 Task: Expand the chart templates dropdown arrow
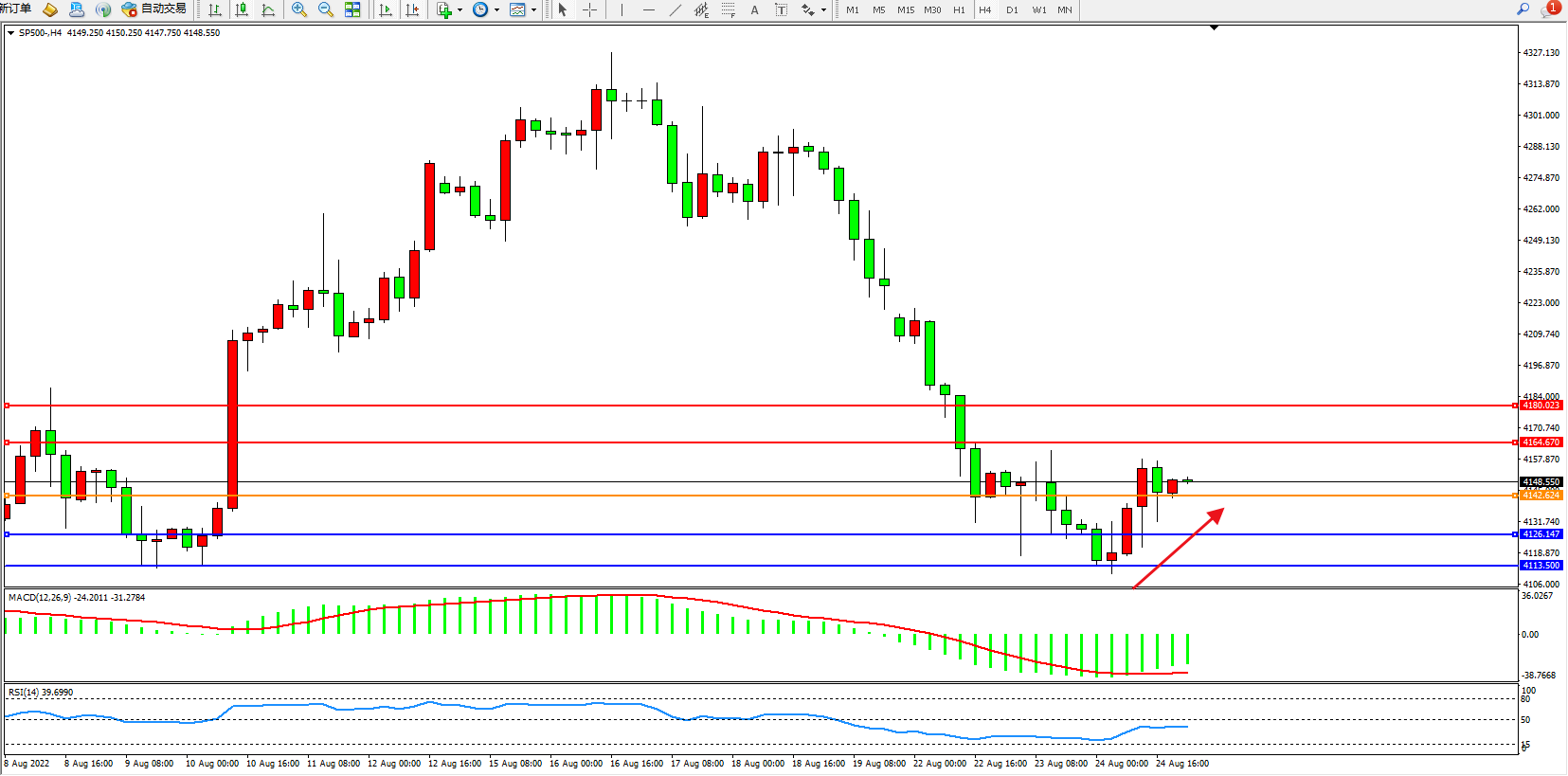534,10
